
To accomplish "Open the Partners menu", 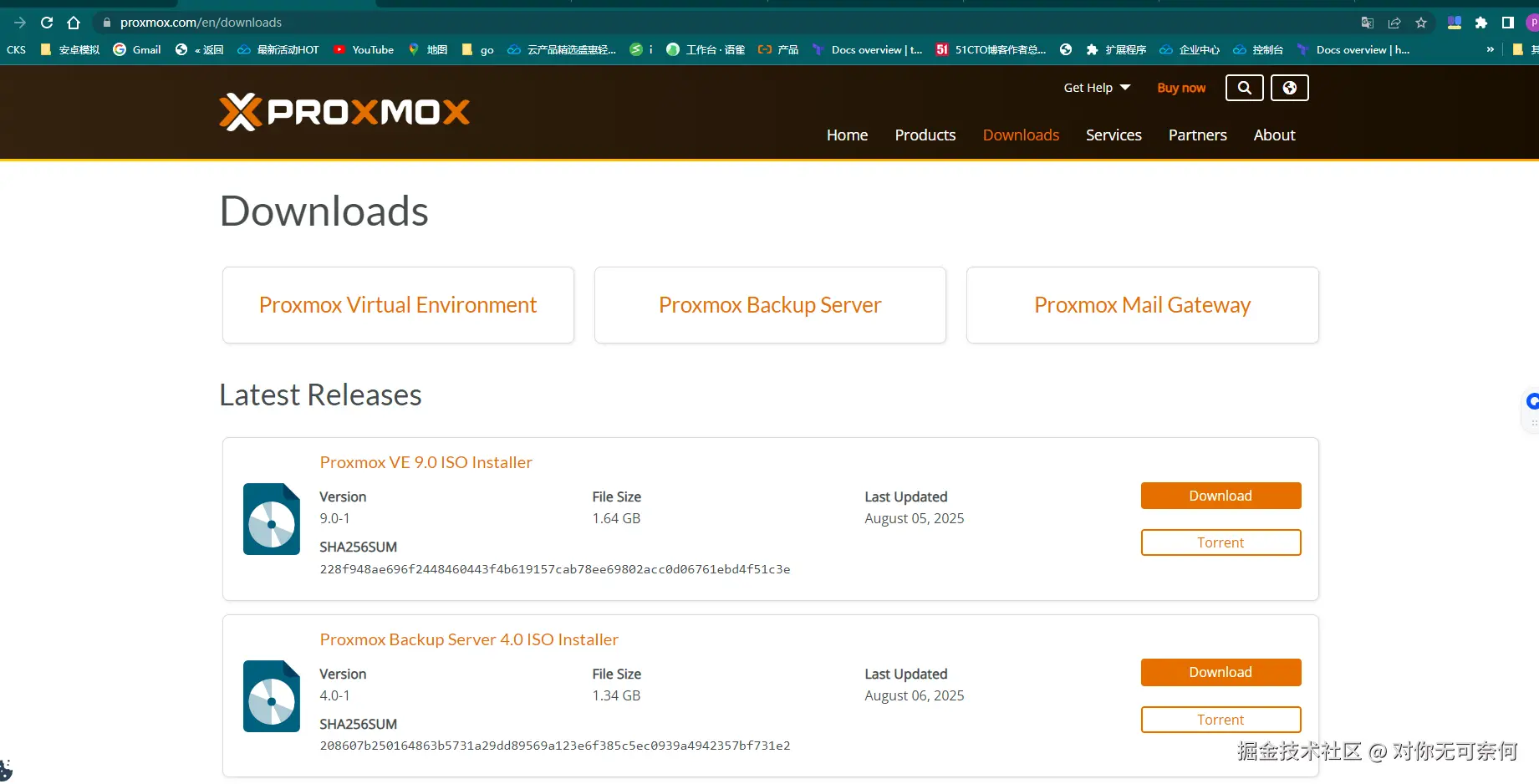I will coord(1198,135).
